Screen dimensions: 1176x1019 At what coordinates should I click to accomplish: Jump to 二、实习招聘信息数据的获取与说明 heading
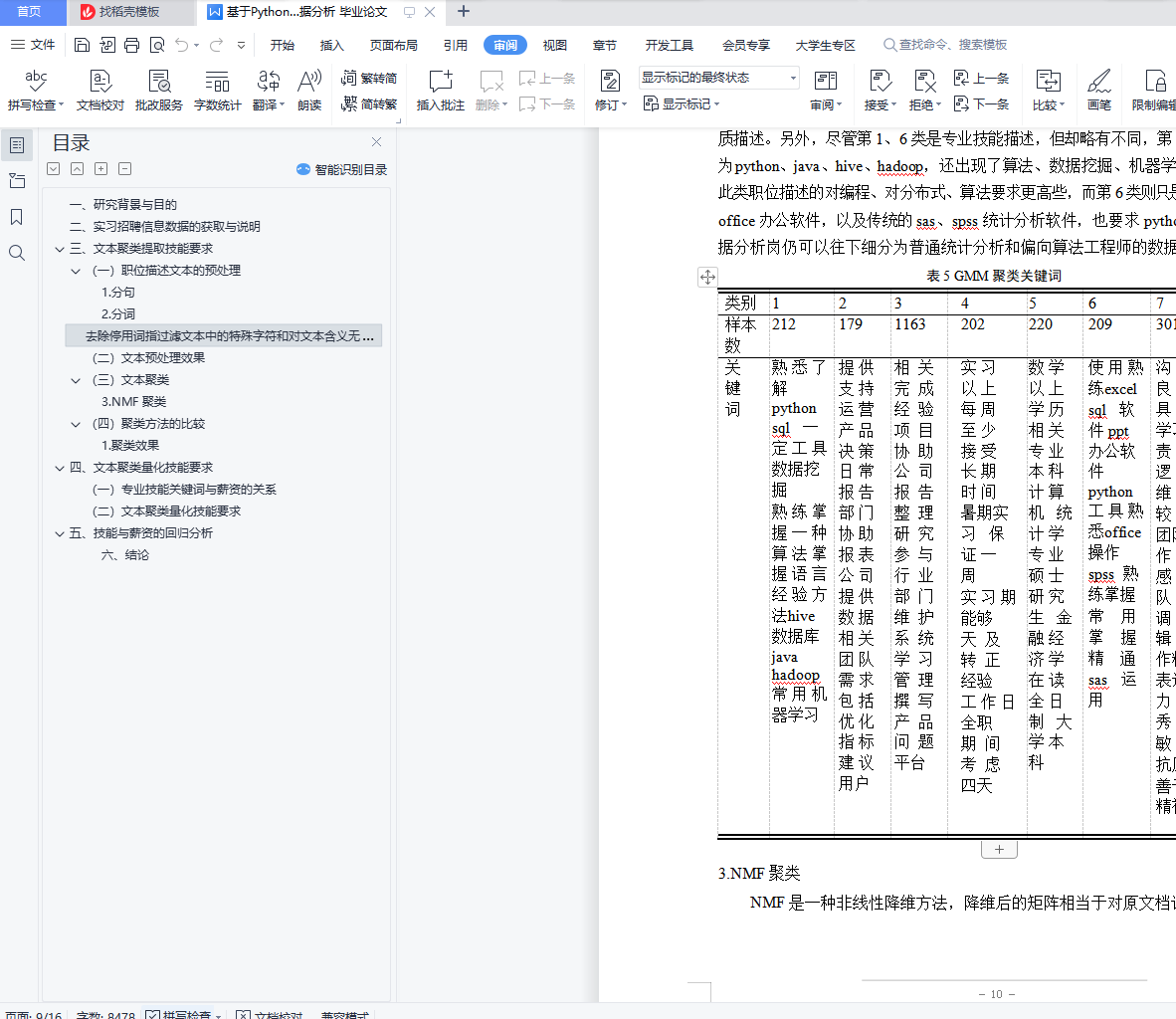click(x=165, y=227)
